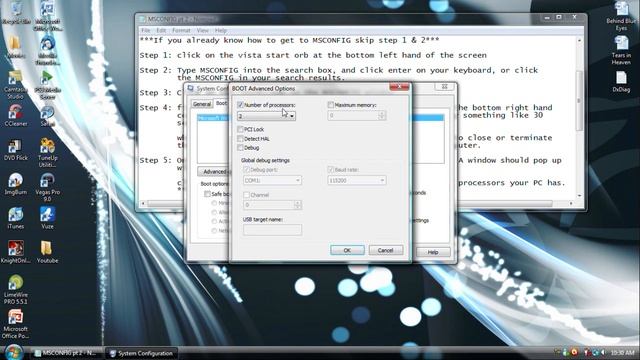Switch to MSCONFIG pt 2 taskbar button
This screenshot has height=360, width=640.
pos(67,353)
